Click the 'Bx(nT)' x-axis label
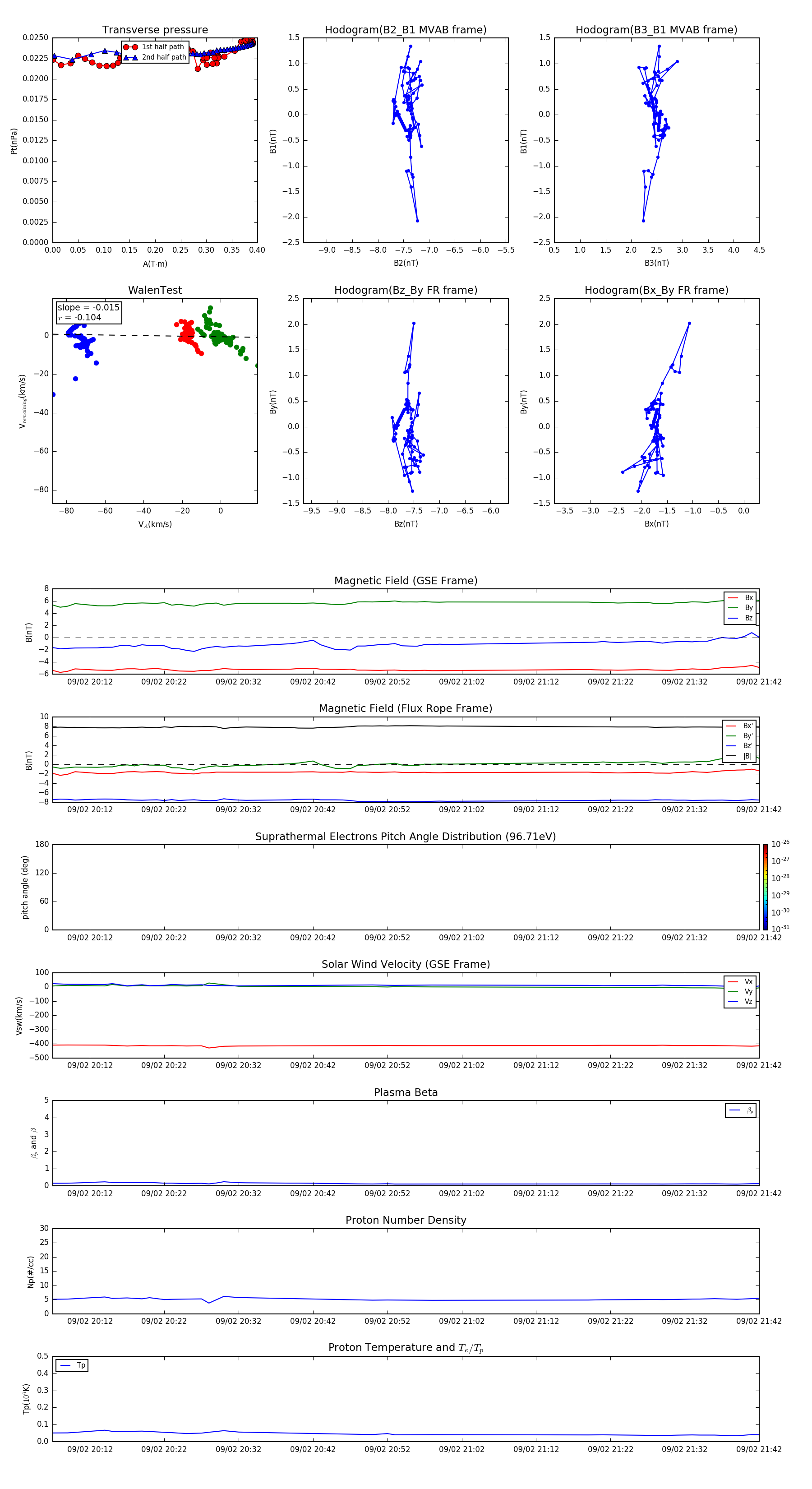812x1489 pixels. [656, 524]
